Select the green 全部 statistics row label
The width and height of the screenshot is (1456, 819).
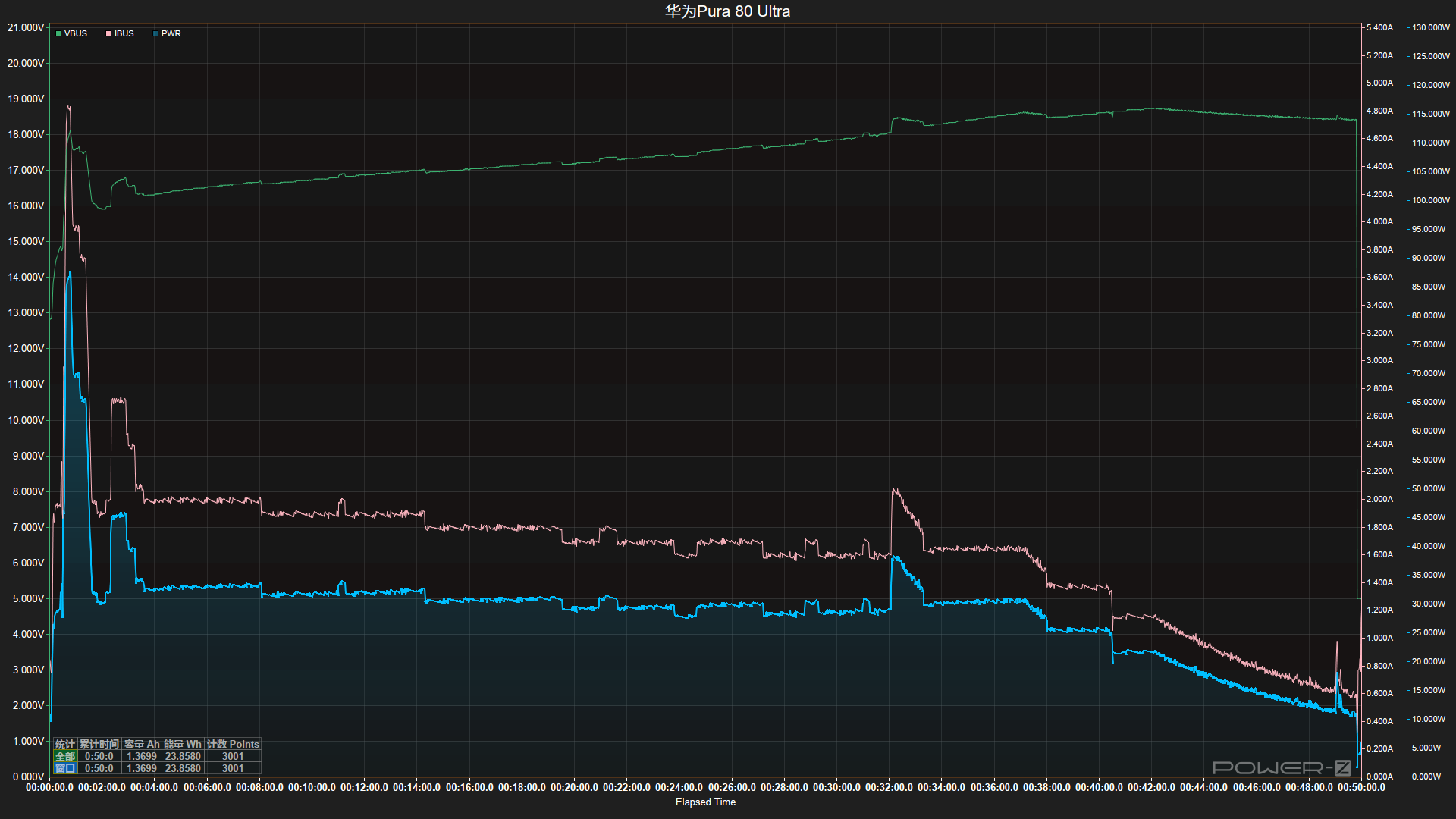tap(65, 756)
